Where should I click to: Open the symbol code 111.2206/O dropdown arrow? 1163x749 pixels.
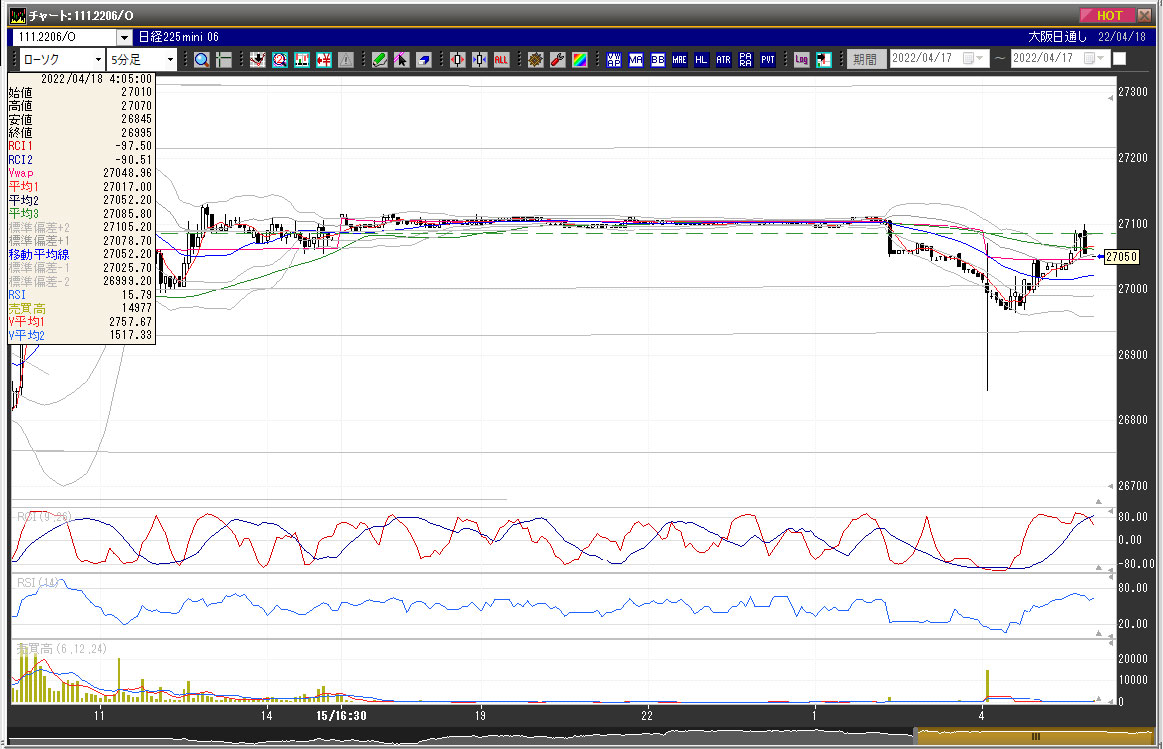[x=125, y=37]
